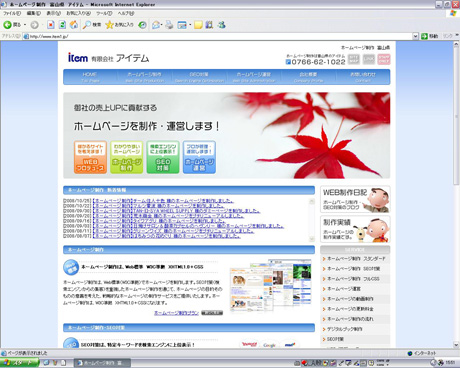Select Contact navigation item
This screenshot has width=460, height=368.
[363, 77]
